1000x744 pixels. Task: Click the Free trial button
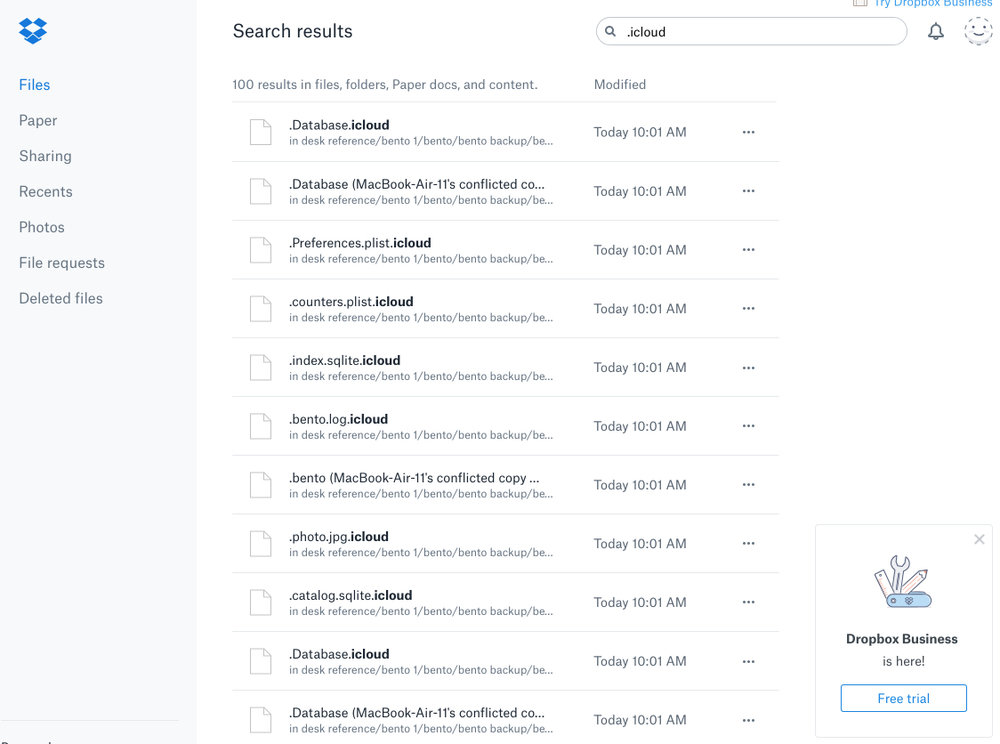[x=903, y=698]
